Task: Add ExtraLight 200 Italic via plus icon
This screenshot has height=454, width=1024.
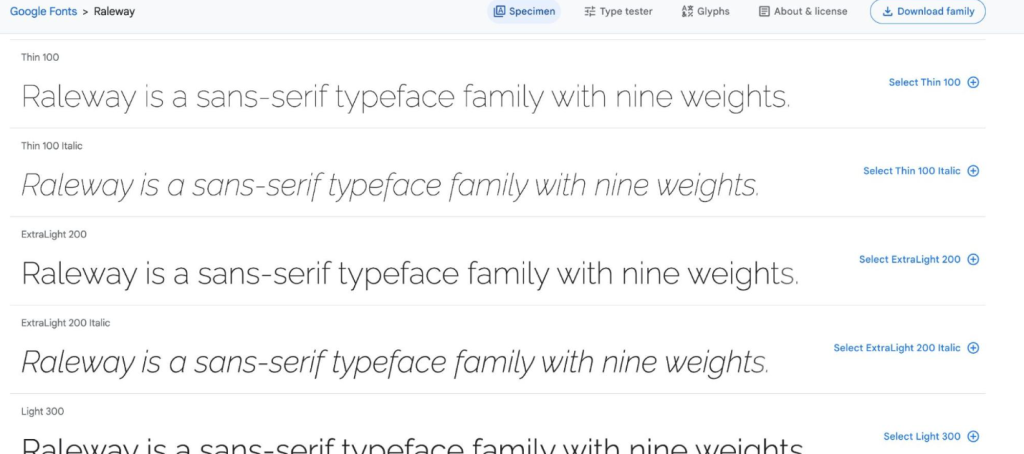Action: pos(973,348)
